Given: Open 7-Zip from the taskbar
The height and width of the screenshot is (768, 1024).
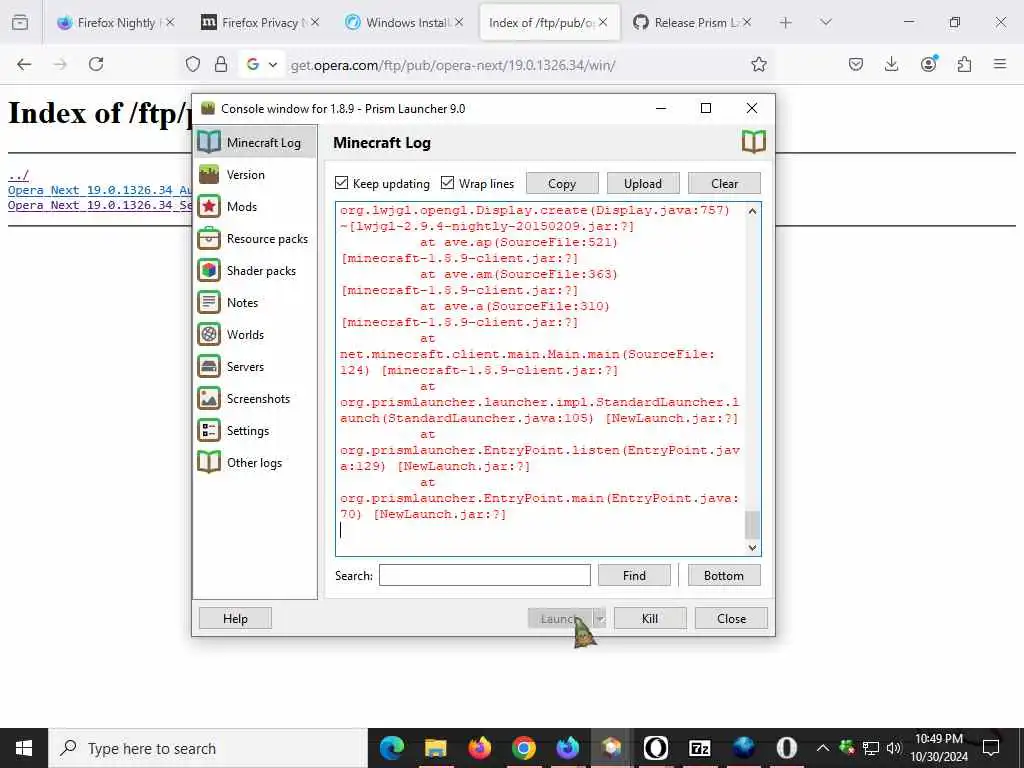Looking at the screenshot, I should pos(699,748).
